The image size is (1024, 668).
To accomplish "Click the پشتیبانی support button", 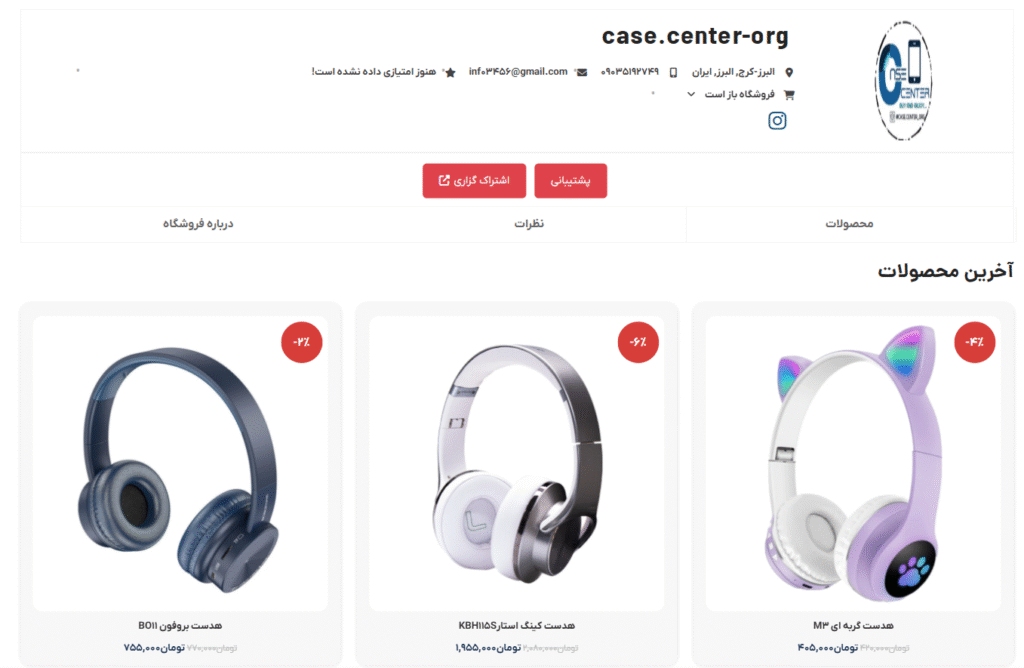I will (x=571, y=181).
